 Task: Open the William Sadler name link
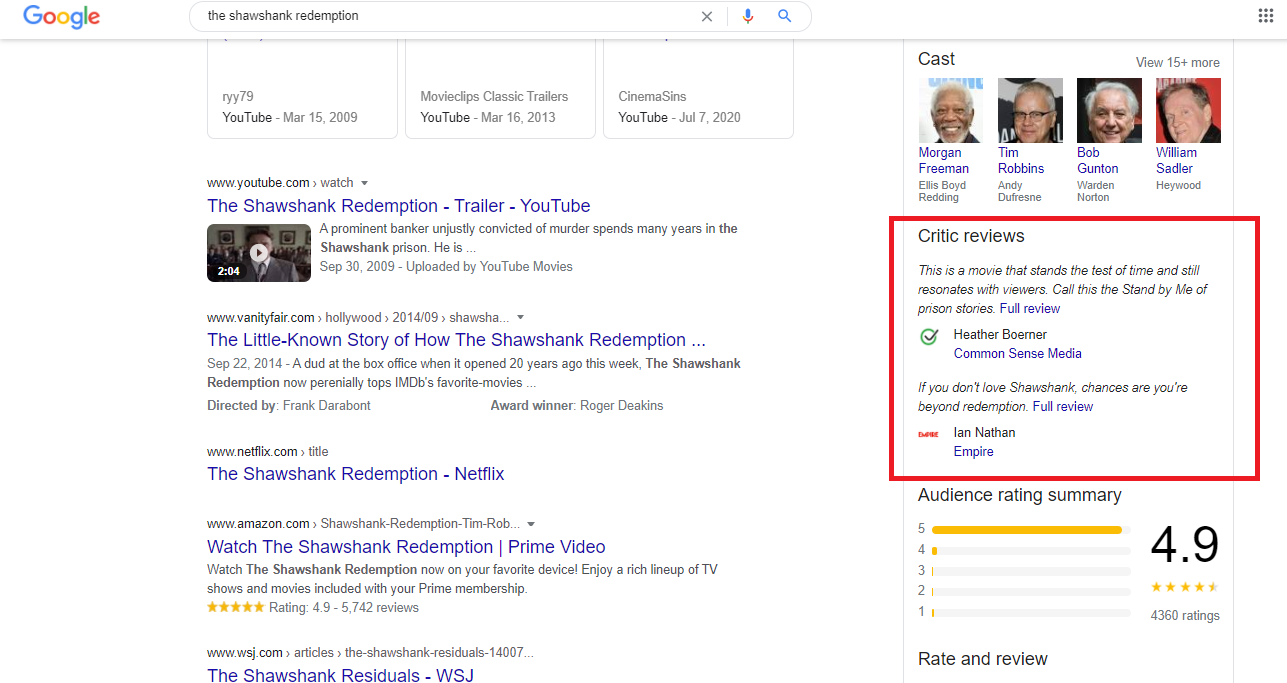tap(1176, 161)
